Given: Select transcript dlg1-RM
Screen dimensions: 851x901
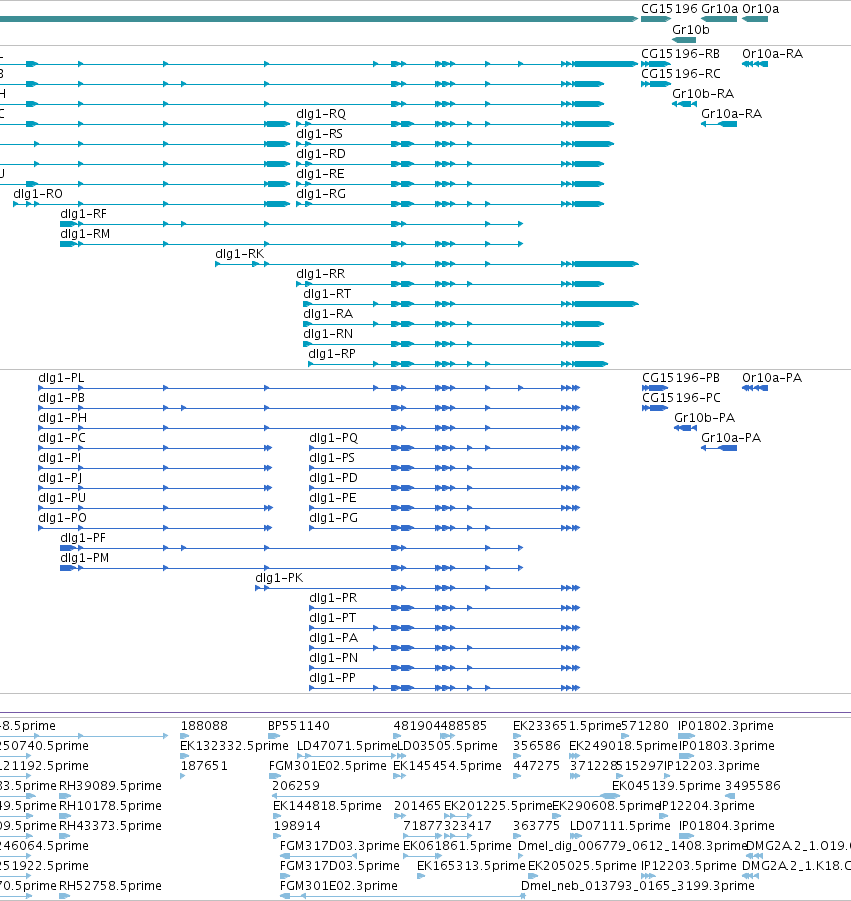Looking at the screenshot, I should [85, 234].
